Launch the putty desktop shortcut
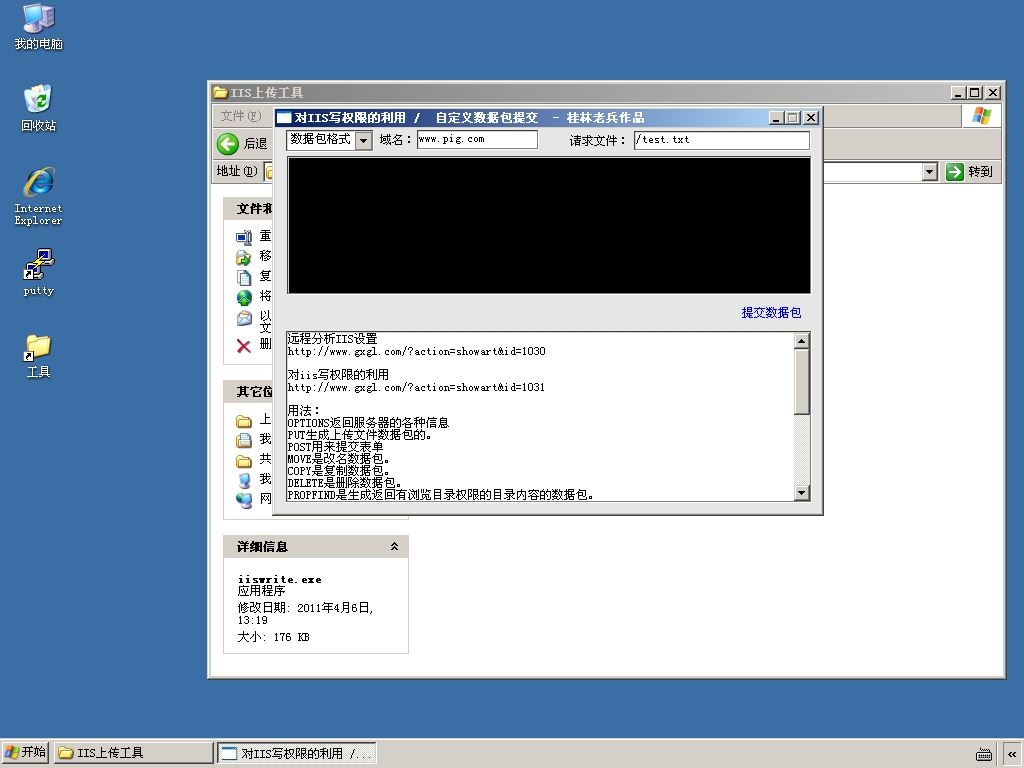 click(x=39, y=272)
